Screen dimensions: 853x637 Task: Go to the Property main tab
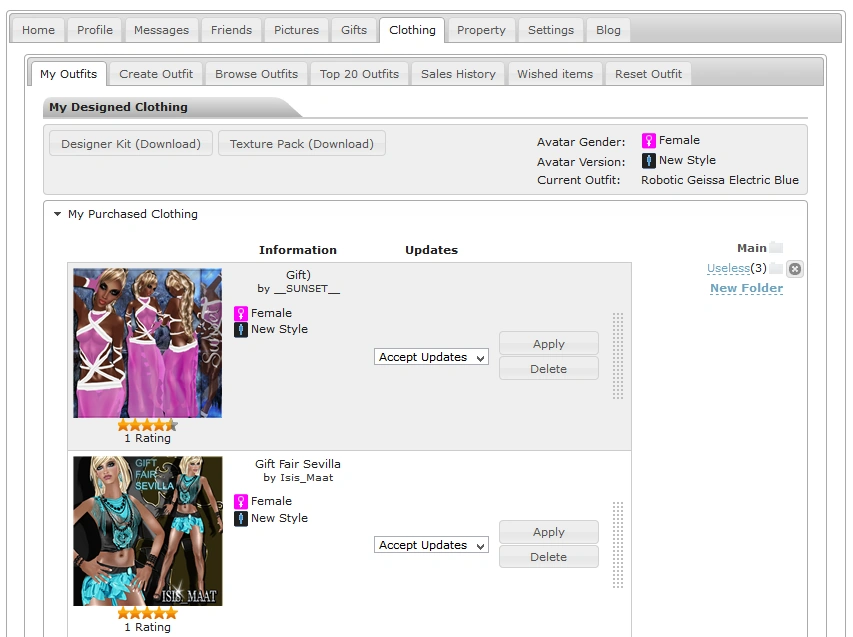[x=481, y=30]
